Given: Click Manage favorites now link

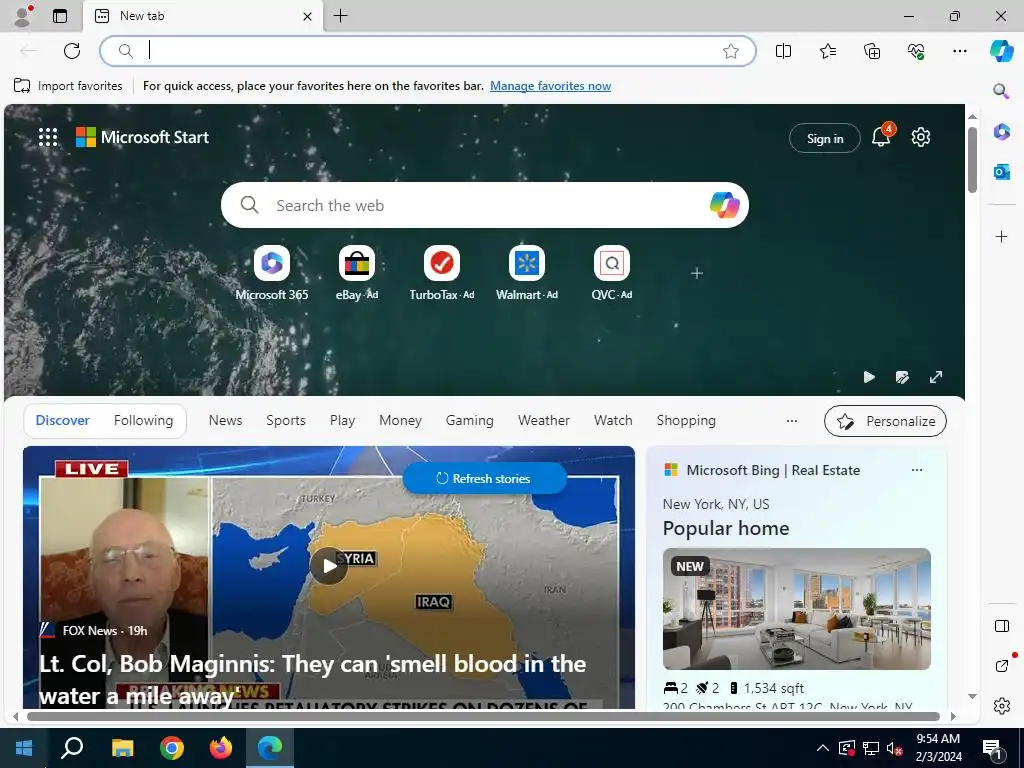Looking at the screenshot, I should 550,86.
